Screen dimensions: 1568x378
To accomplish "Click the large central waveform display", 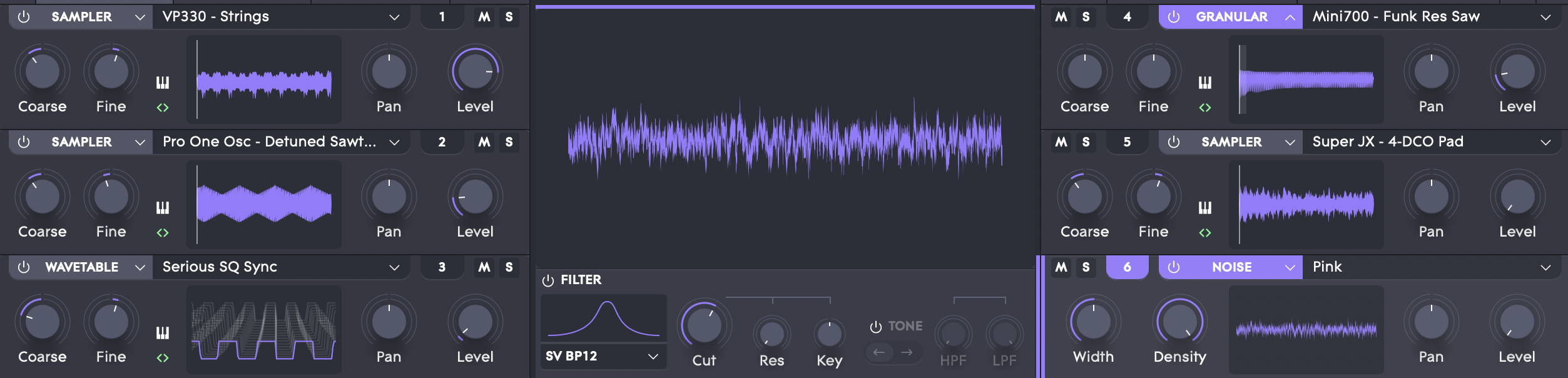I will click(785, 139).
